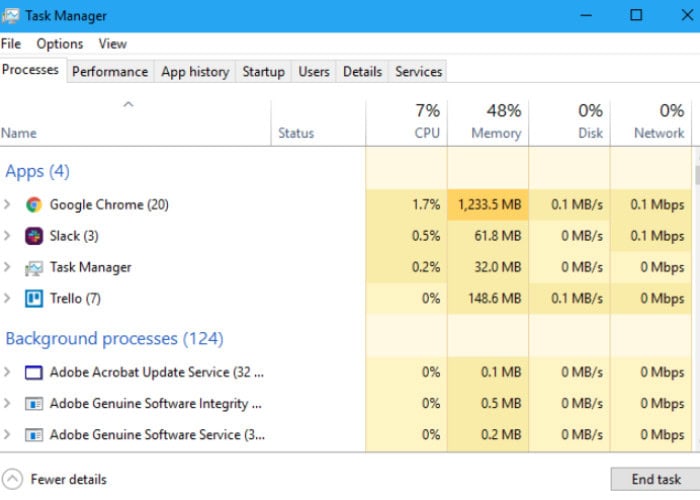700x500 pixels.
Task: Click the Google Chrome app icon
Action: coord(34,205)
